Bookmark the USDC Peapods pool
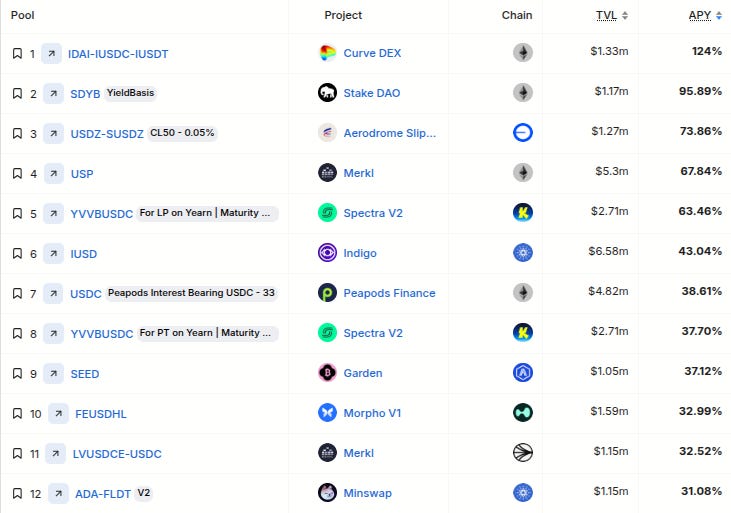Viewport: 731px width, 513px height. coord(17,294)
